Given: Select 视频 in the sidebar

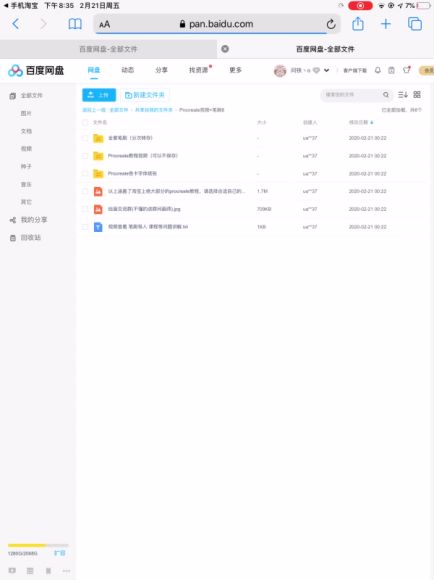Looking at the screenshot, I should tap(26, 149).
